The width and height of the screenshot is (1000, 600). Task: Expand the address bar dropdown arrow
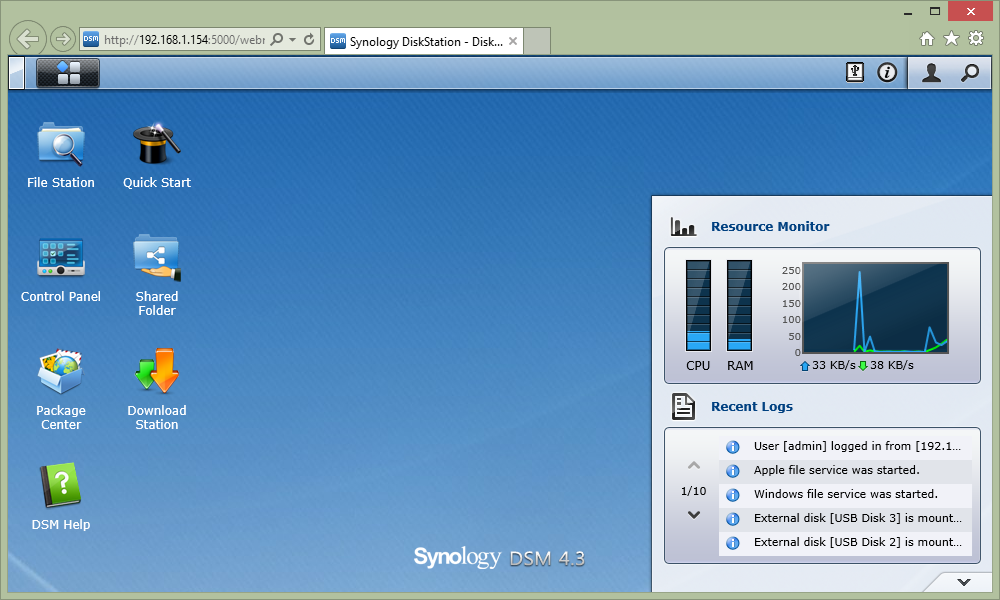(x=292, y=40)
